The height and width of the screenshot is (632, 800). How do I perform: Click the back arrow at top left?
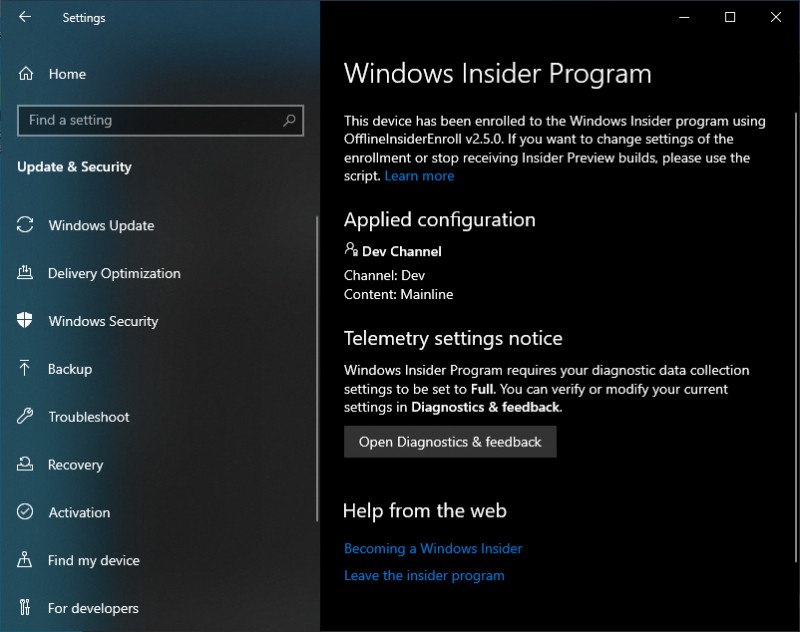click(23, 16)
